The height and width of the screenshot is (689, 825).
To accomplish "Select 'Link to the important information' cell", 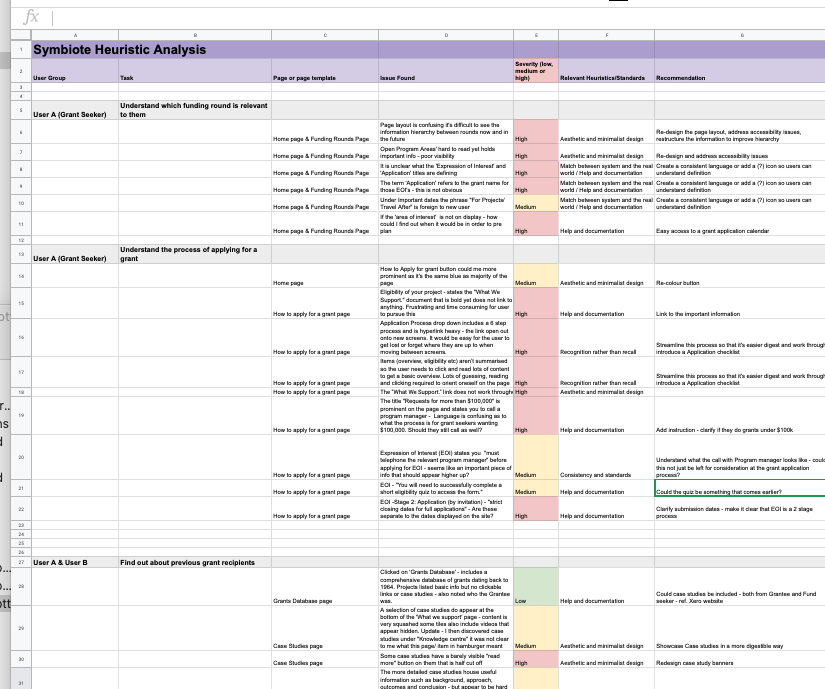I will pyautogui.click(x=740, y=303).
